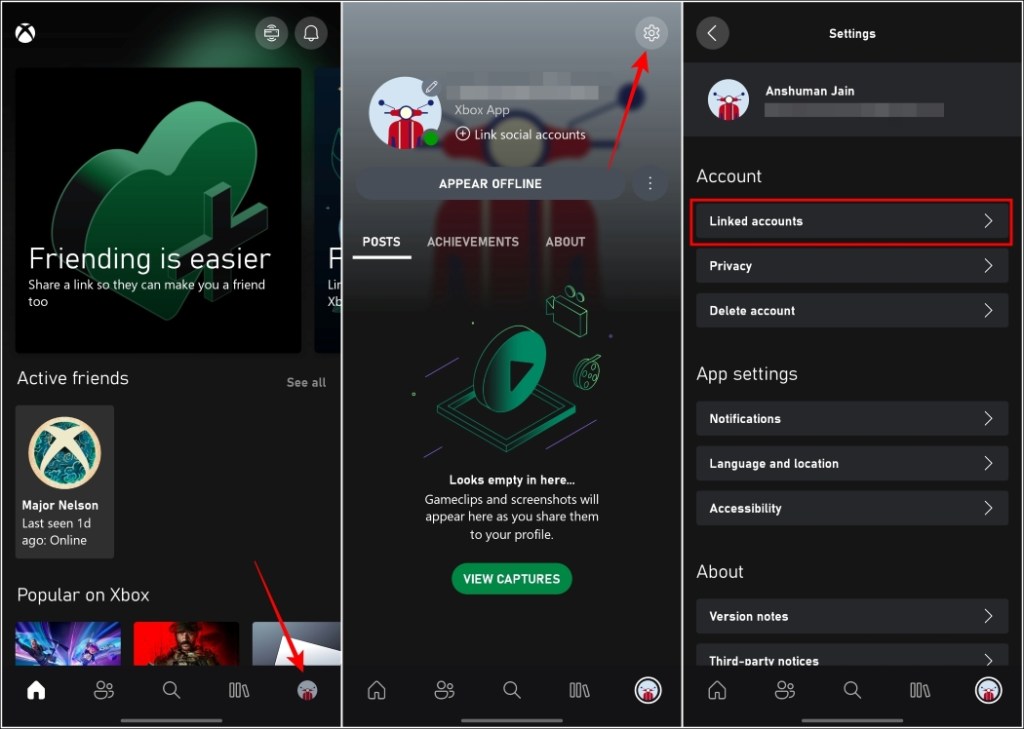Screen dimensions: 1024x729
Task: Expand the Privacy row chevron
Action: 989,266
